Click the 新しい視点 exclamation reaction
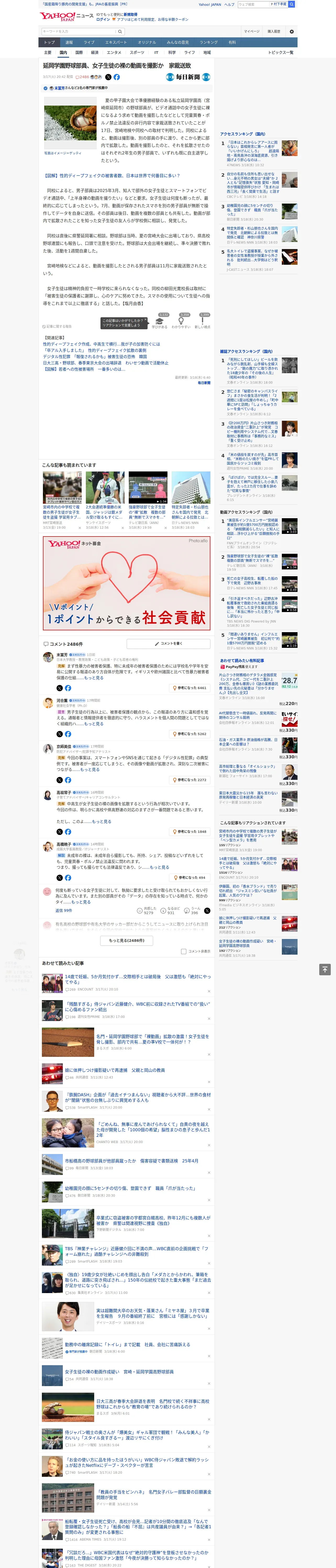This screenshot has width=336, height=1568. (203, 322)
